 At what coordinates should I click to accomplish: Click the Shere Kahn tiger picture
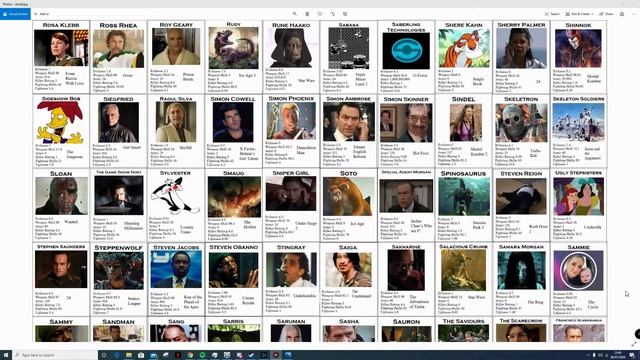point(464,48)
